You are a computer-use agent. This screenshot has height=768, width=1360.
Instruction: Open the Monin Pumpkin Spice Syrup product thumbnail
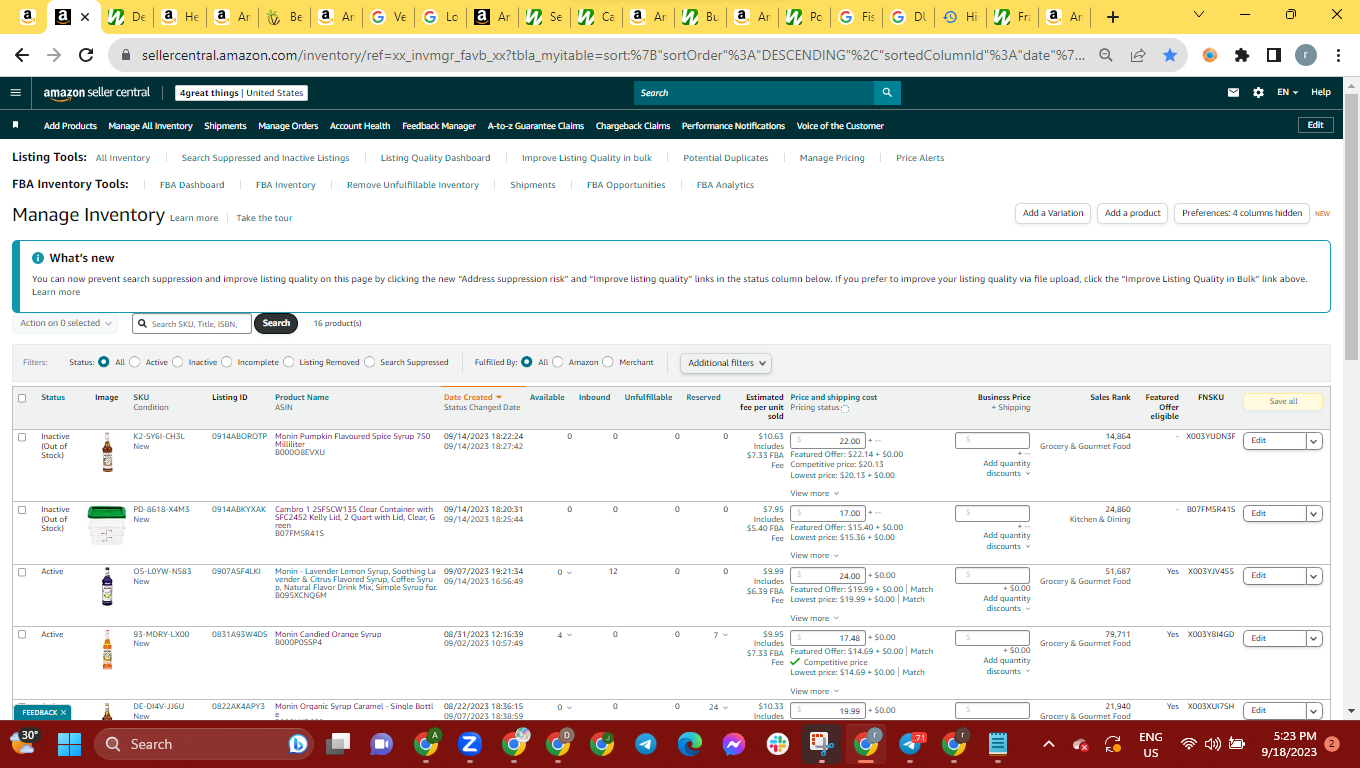pos(107,452)
